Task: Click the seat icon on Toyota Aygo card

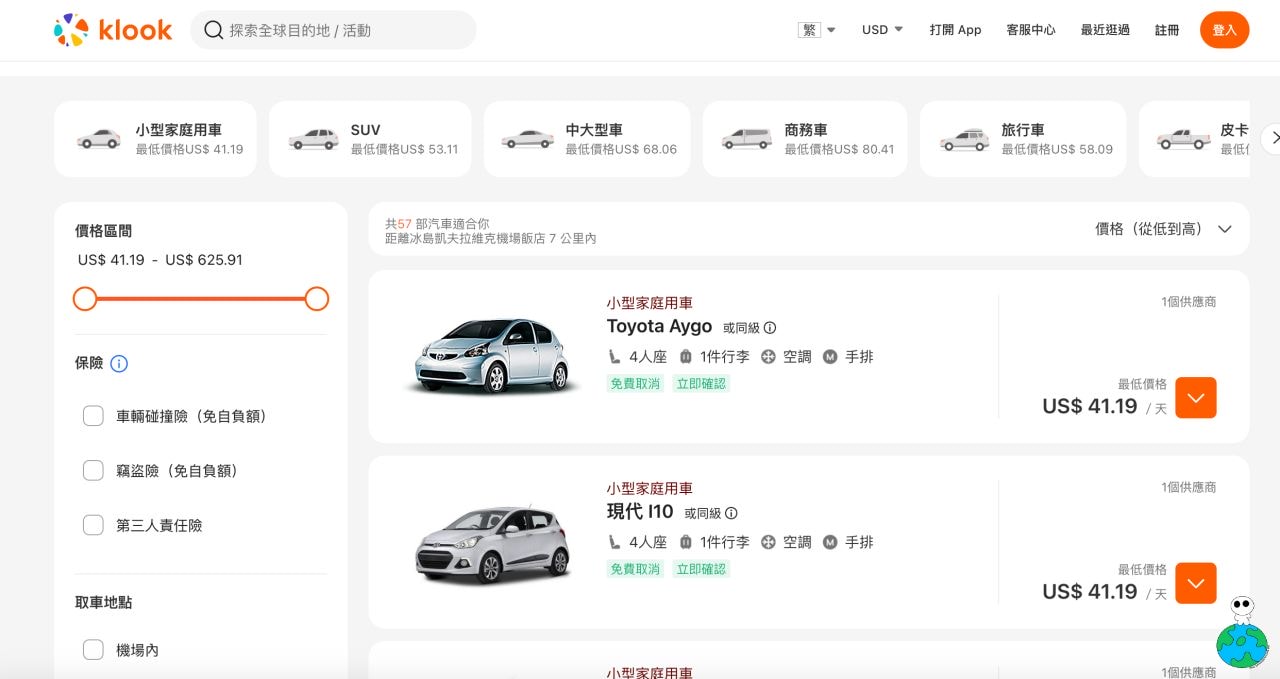Action: [x=615, y=356]
